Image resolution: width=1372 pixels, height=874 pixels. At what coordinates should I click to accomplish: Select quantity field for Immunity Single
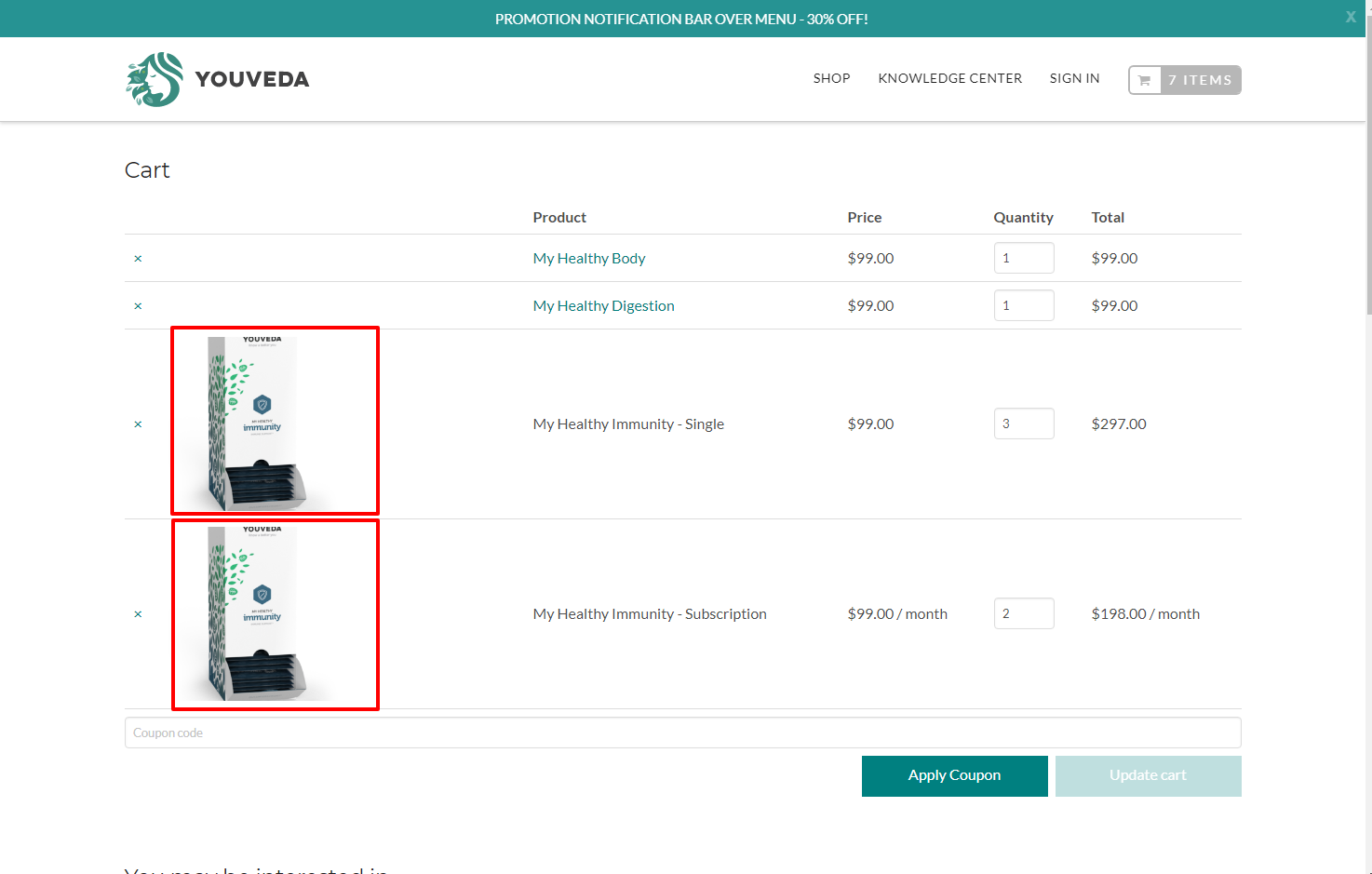click(x=1024, y=424)
